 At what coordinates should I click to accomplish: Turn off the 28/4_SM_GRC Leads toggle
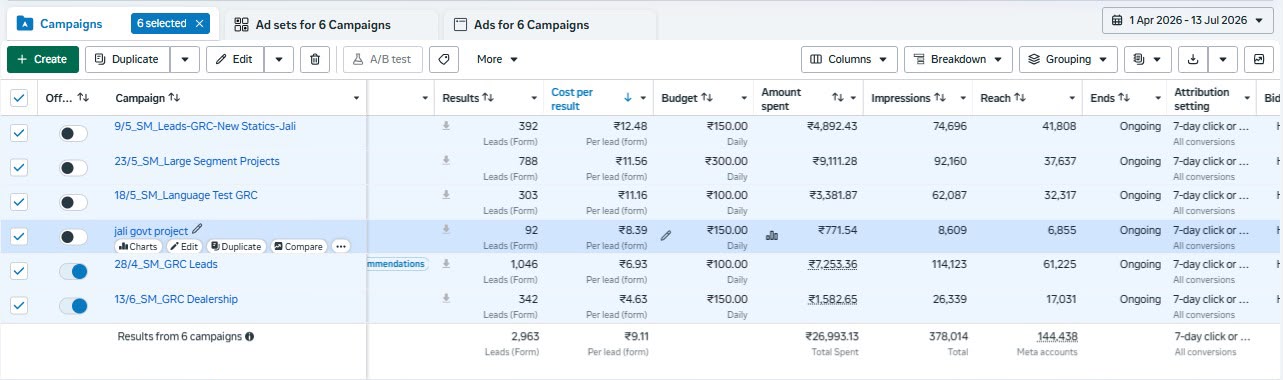pos(73,271)
